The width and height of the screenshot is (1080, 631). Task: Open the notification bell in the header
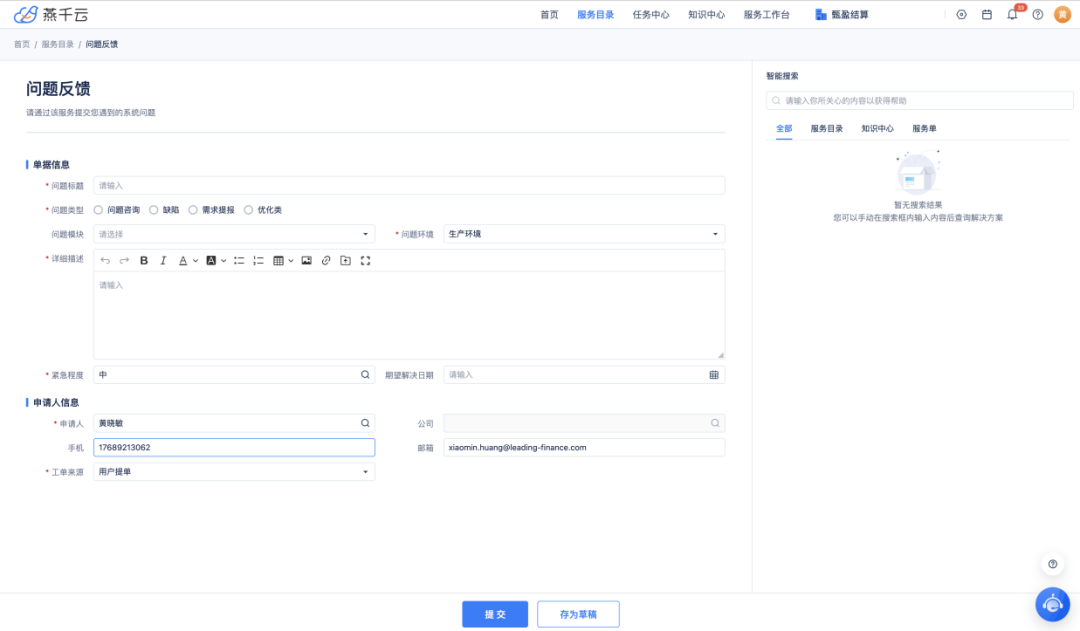point(1012,15)
